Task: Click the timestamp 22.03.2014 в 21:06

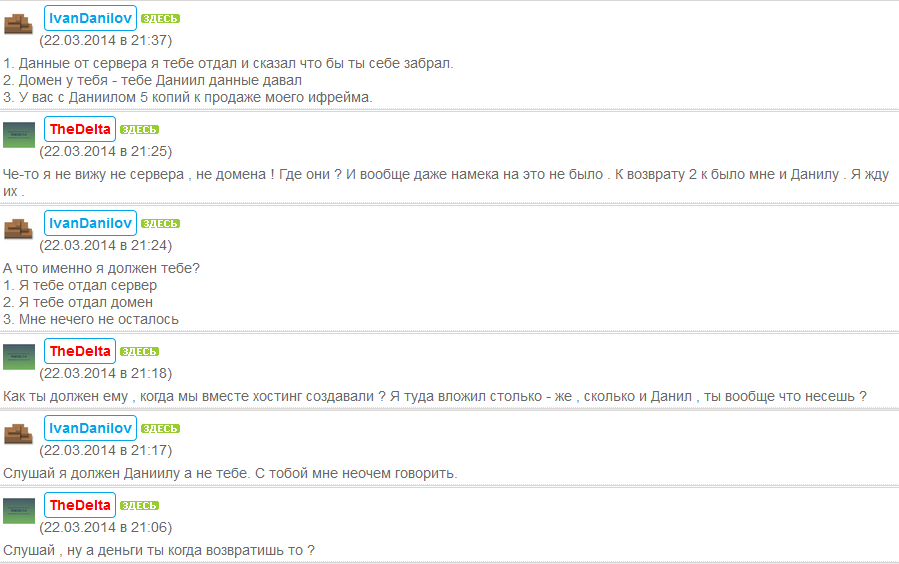Action: pos(105,528)
